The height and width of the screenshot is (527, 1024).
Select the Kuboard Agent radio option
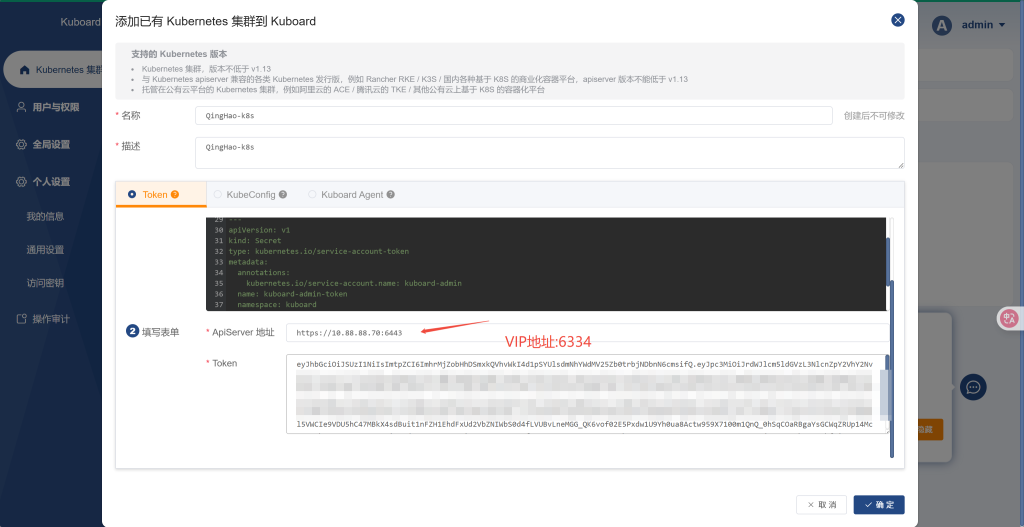[x=312, y=195]
